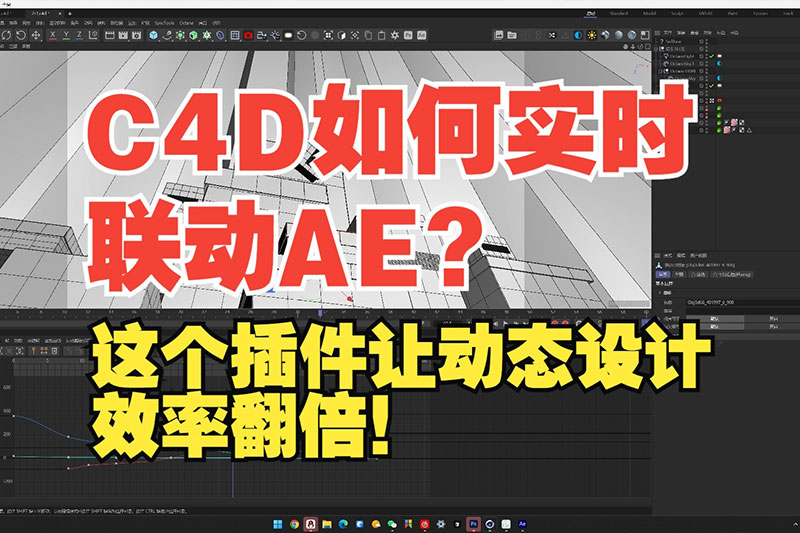
Task: Switch to the Model layout tab
Action: tap(649, 13)
